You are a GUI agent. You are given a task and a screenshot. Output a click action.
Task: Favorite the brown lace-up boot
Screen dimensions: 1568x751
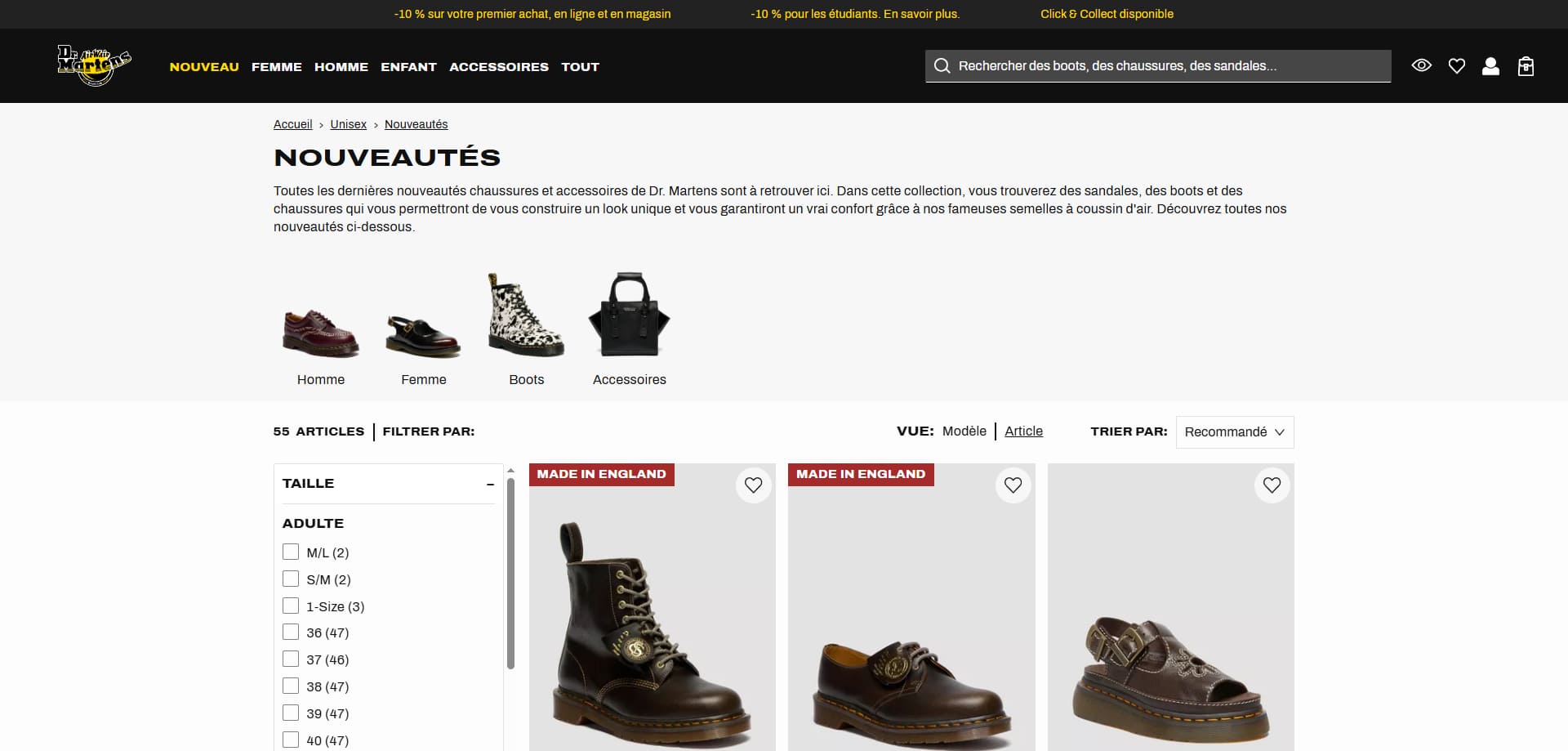pos(753,485)
